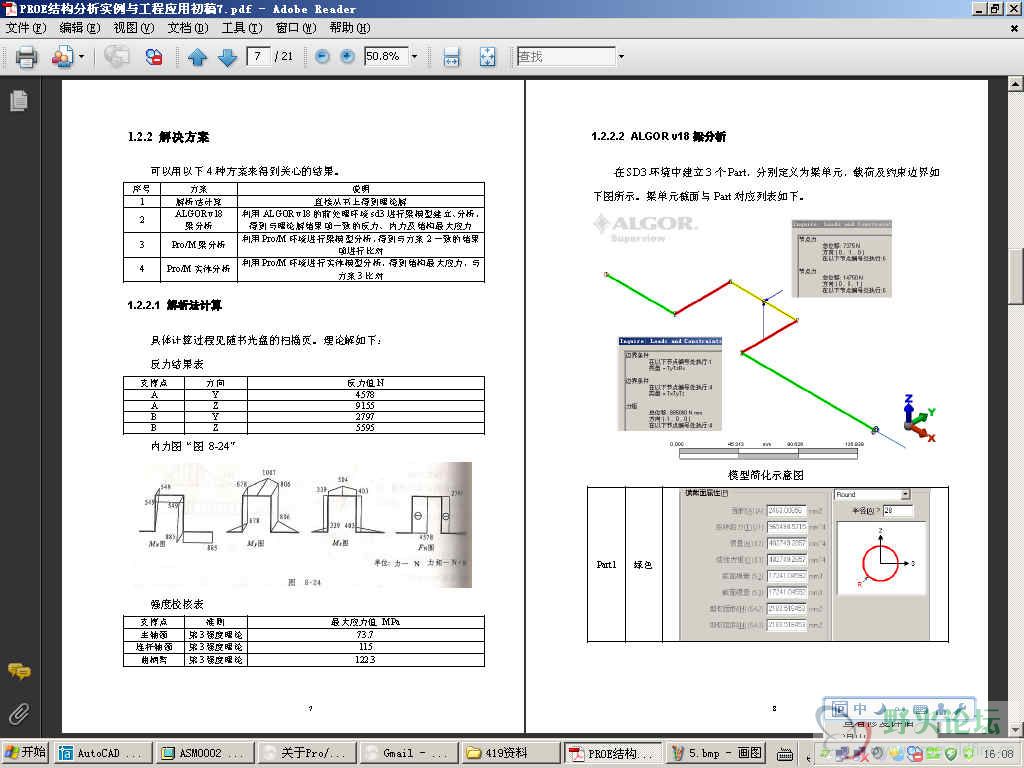Click the page number field showing 7
1024x768 pixels.
tap(259, 57)
